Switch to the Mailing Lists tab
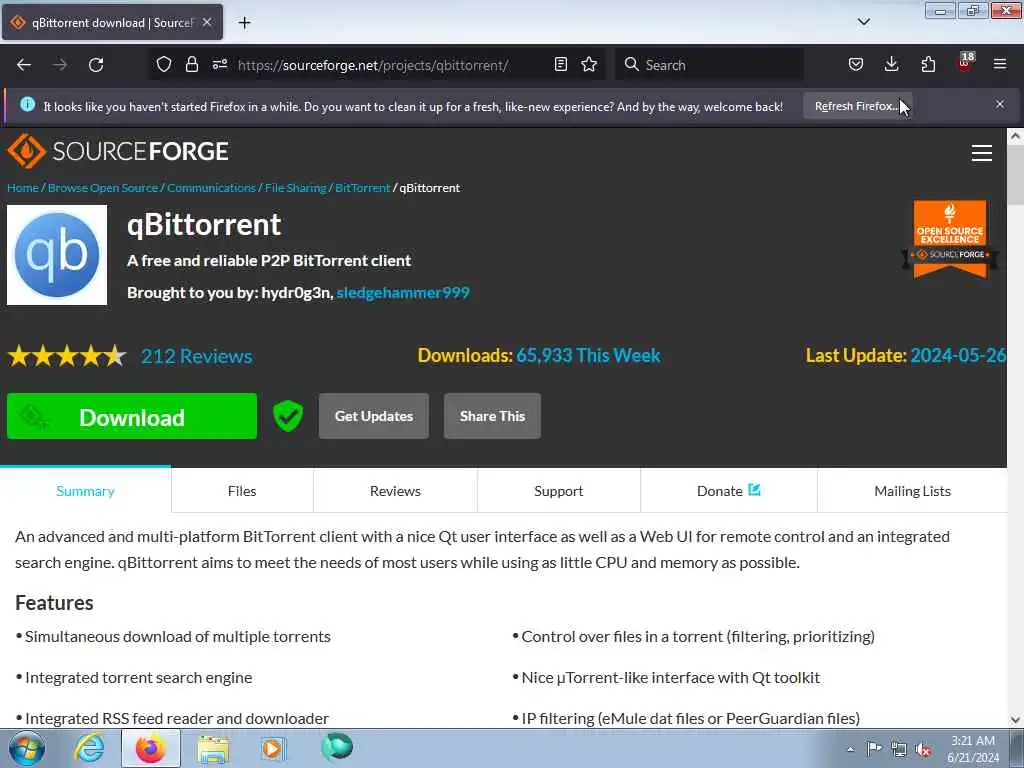1024x768 pixels. pyautogui.click(x=912, y=491)
